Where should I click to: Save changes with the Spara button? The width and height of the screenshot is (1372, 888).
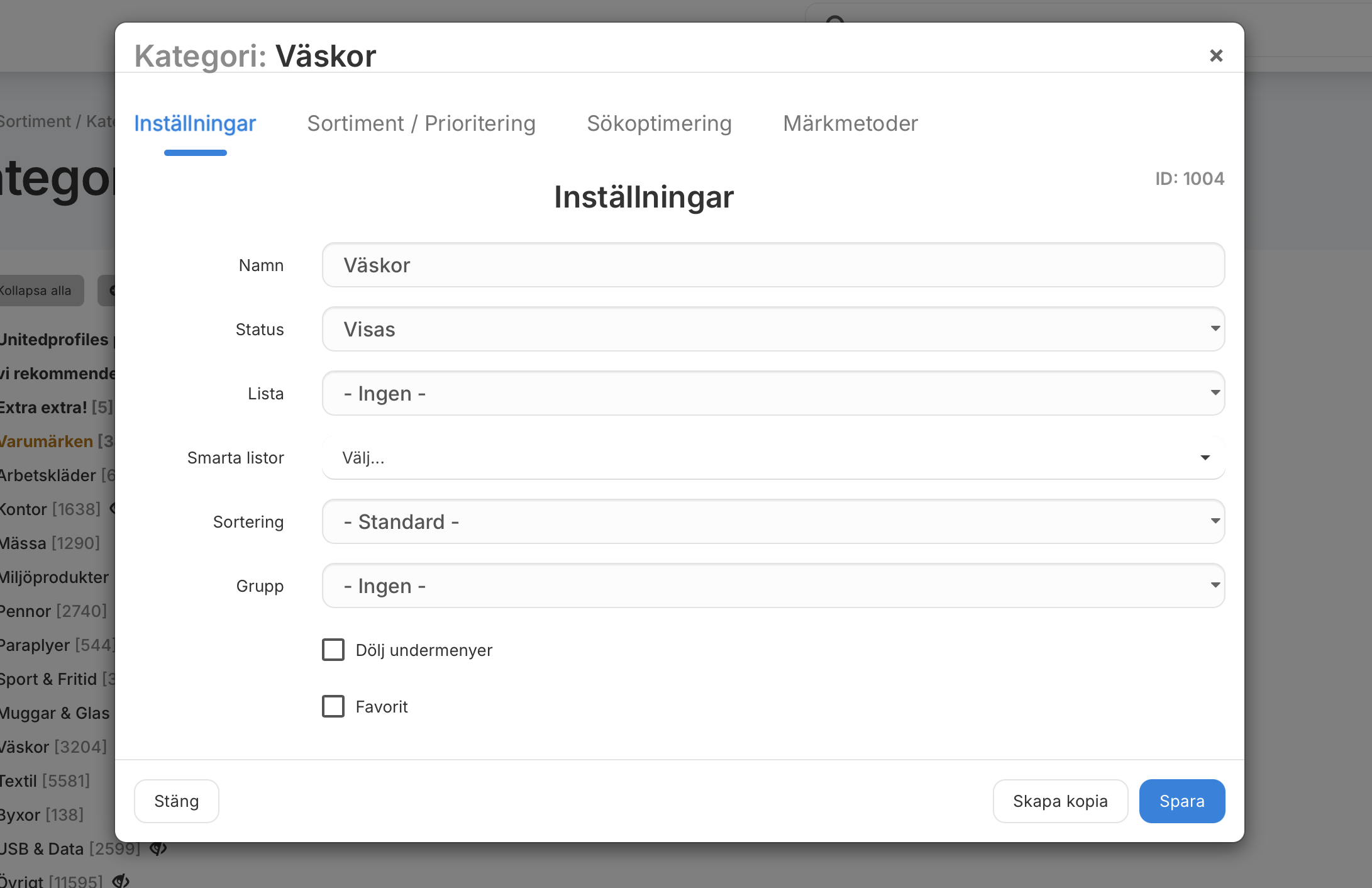(1182, 801)
